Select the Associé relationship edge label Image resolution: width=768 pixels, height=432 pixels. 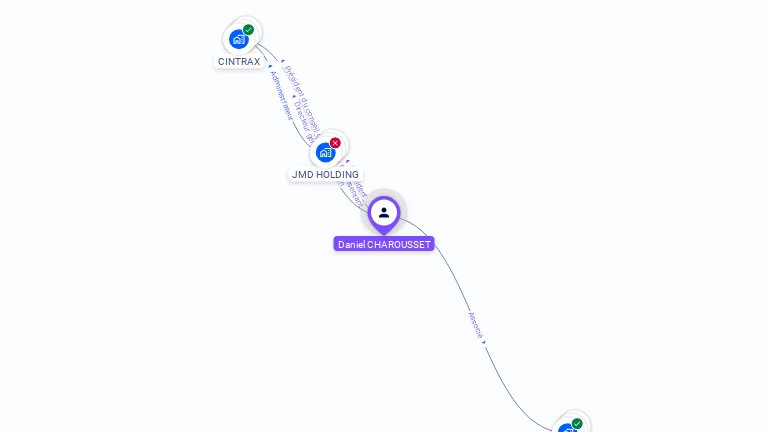[x=476, y=325]
